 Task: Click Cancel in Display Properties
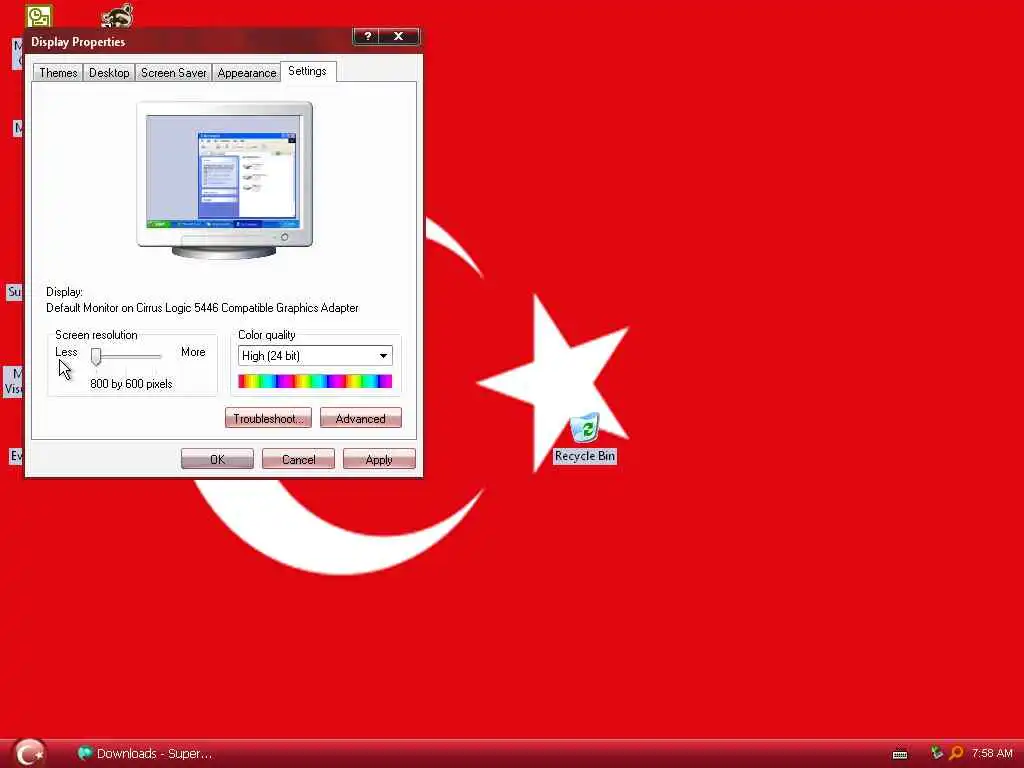point(298,459)
